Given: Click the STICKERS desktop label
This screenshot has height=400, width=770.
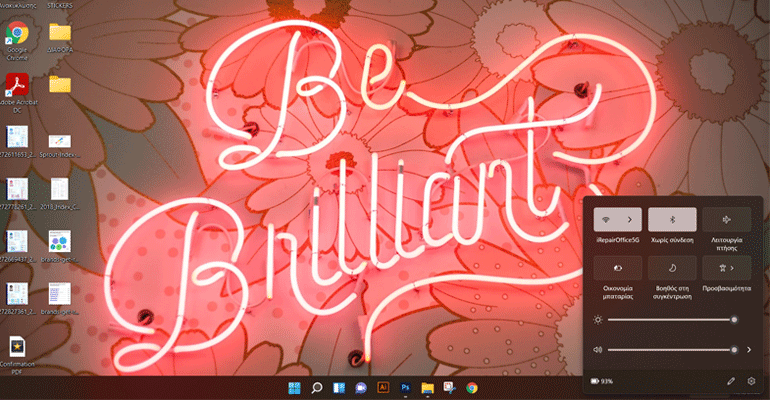Looking at the screenshot, I should click(x=60, y=5).
